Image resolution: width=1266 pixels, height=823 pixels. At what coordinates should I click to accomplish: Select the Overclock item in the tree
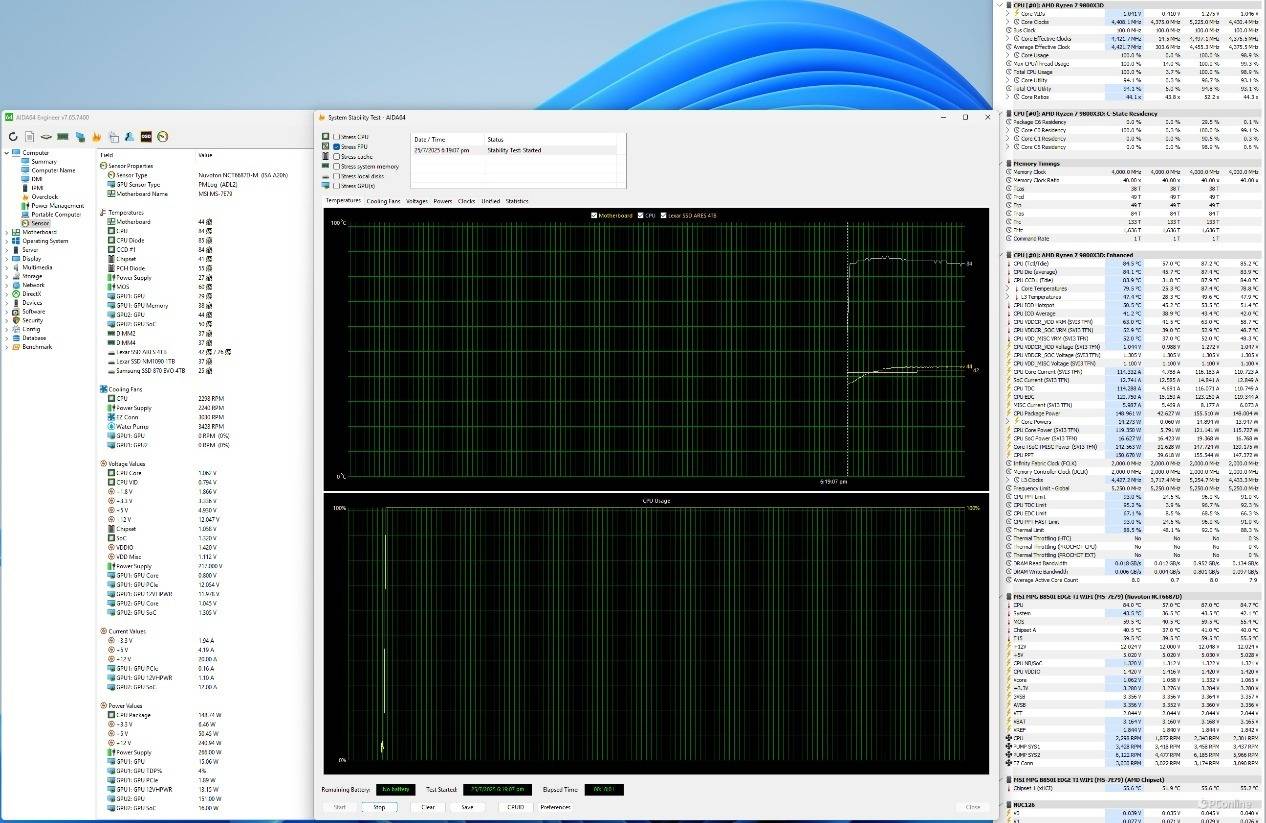coord(44,197)
